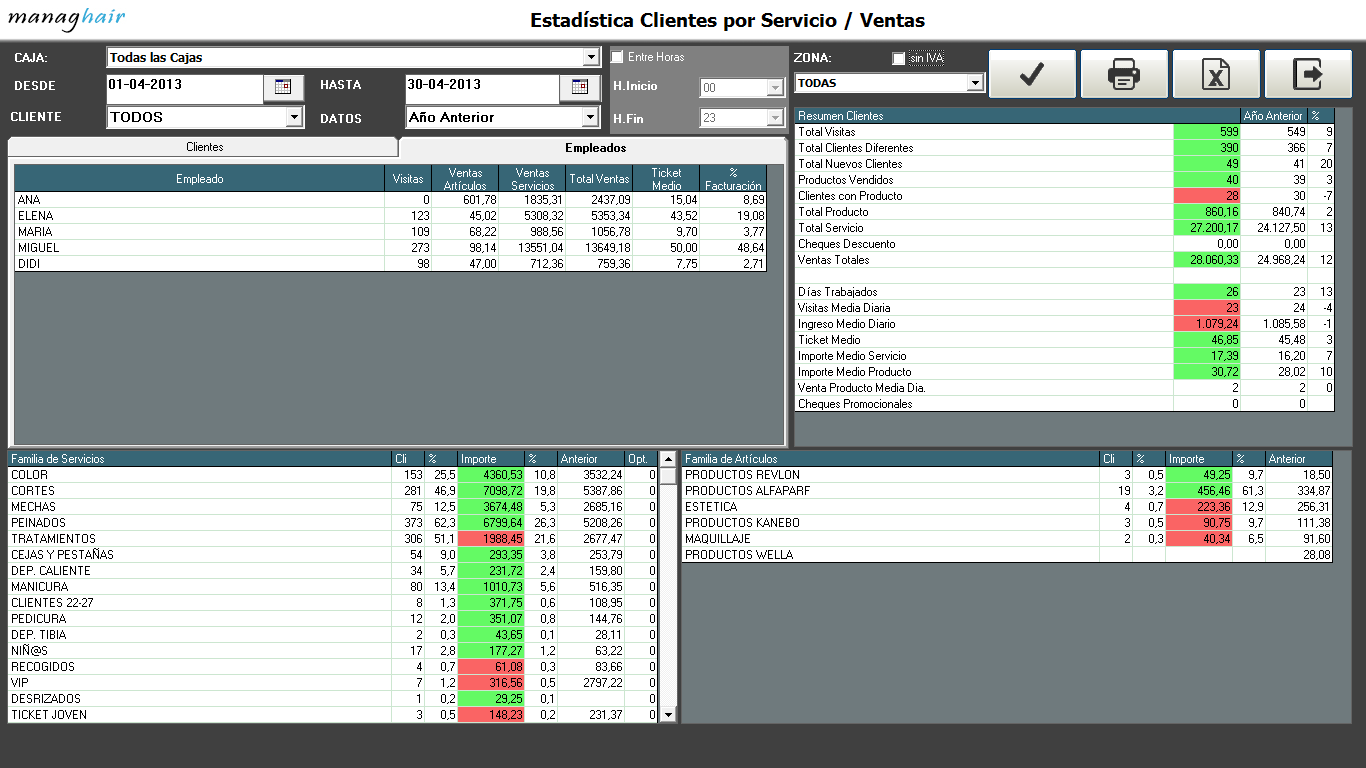Toggle the sin IVA checkbox
The width and height of the screenshot is (1366, 768).
point(898,58)
